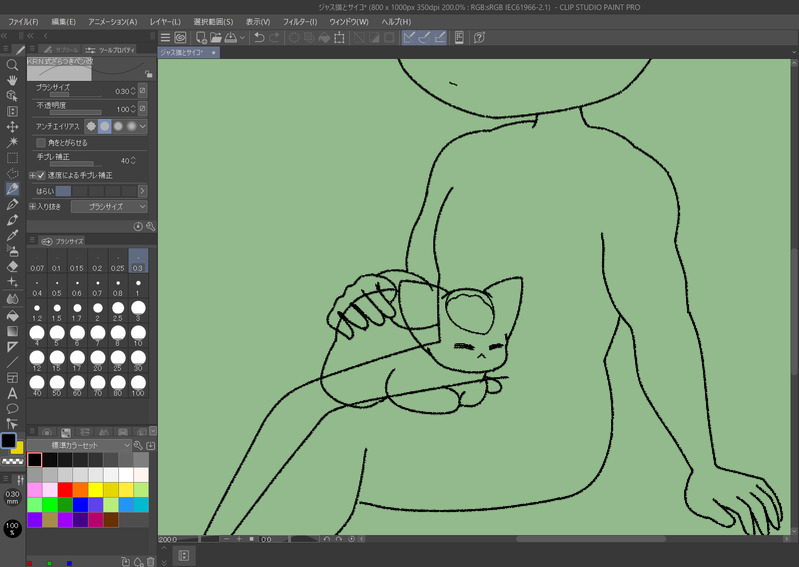The width and height of the screenshot is (799, 567).
Task: Open the 入り抜き ブラシサイズ dropdown
Action: (109, 206)
